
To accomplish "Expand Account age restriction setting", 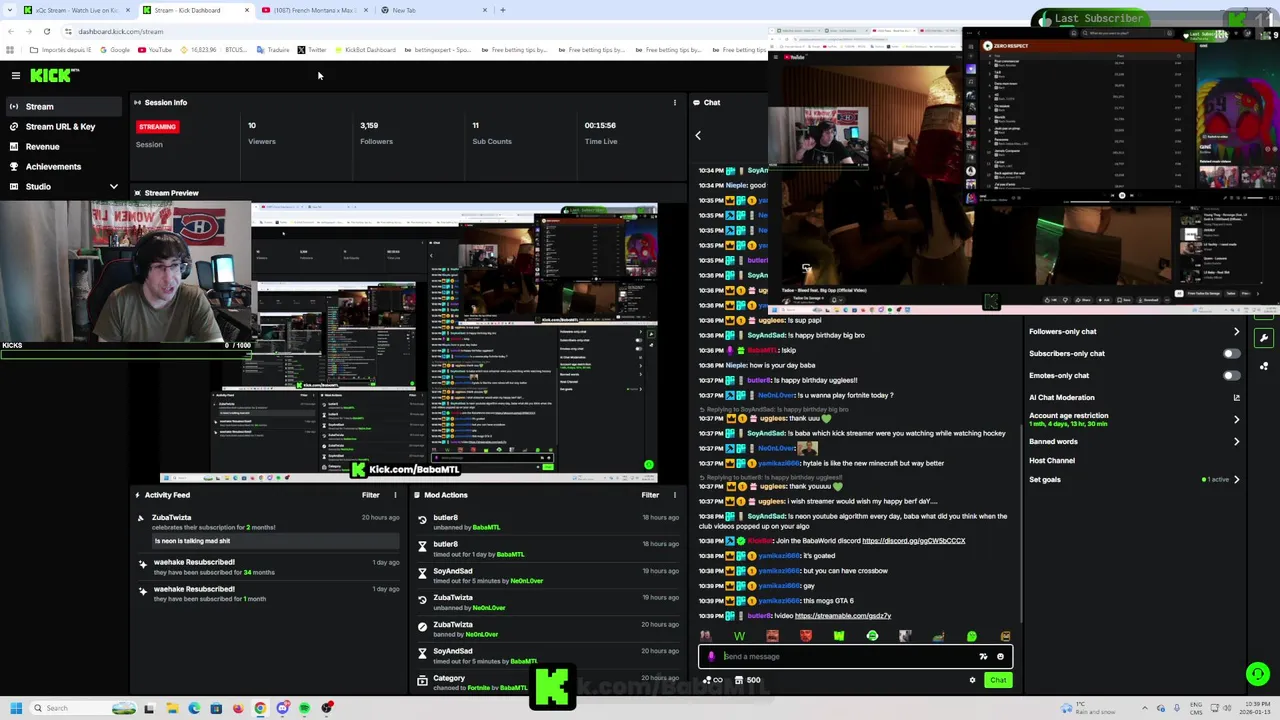I will (1134, 419).
